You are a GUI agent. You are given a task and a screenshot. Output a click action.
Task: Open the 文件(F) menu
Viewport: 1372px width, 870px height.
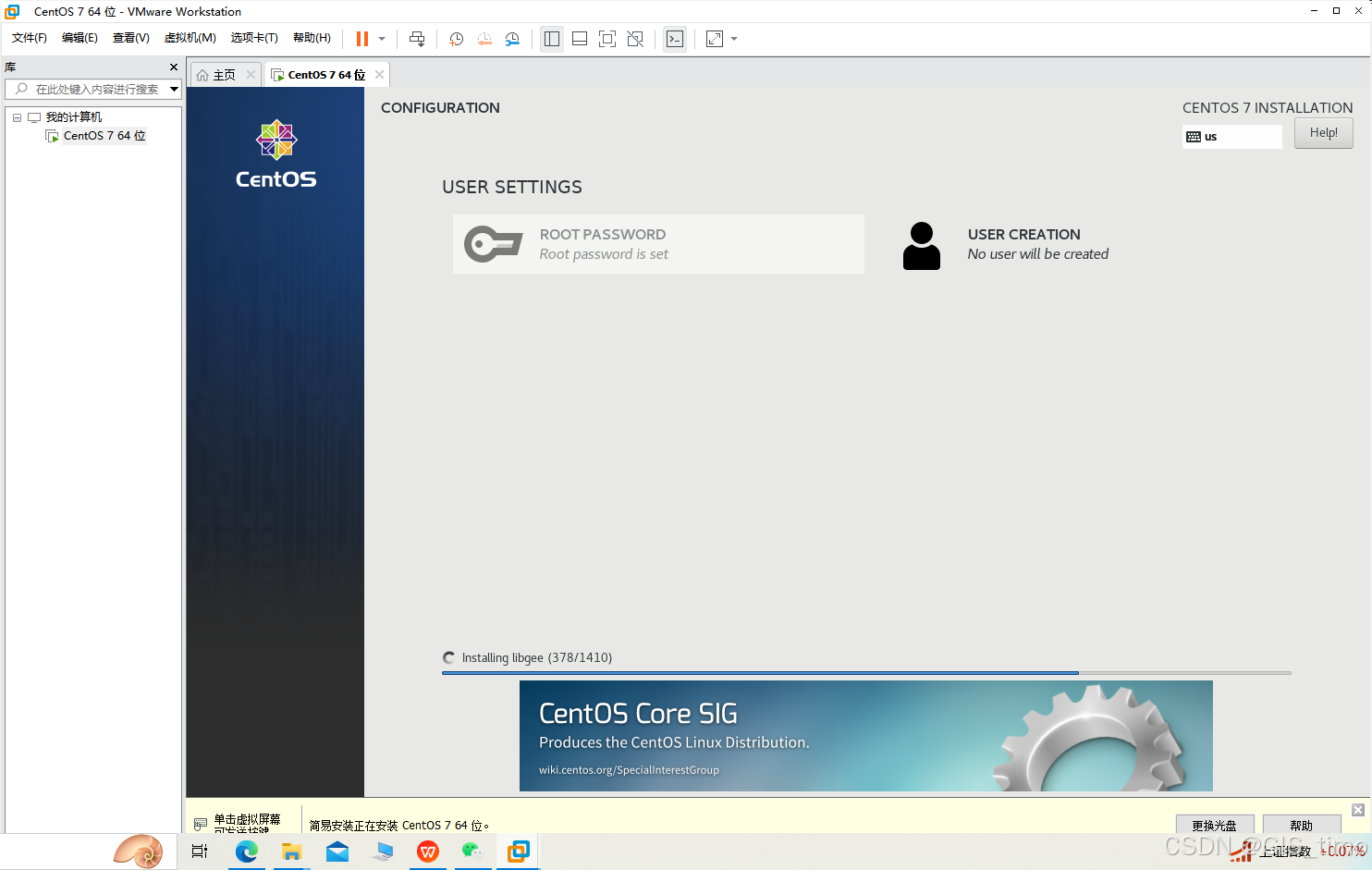pos(30,38)
